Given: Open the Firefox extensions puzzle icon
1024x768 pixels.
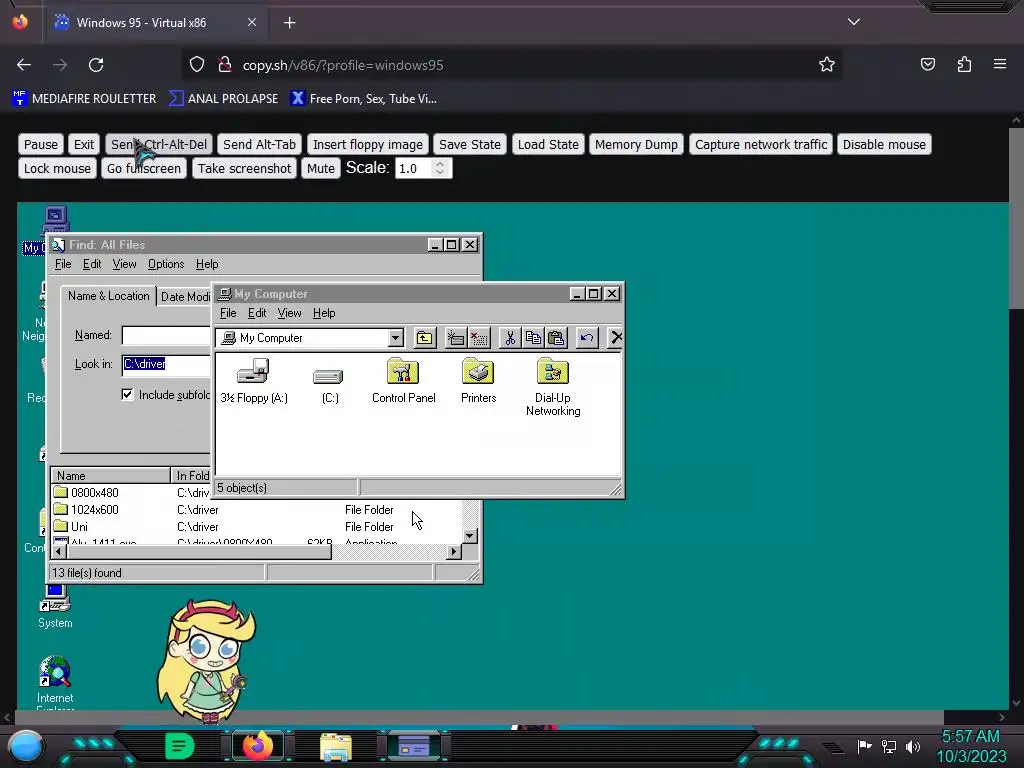Looking at the screenshot, I should 964,64.
